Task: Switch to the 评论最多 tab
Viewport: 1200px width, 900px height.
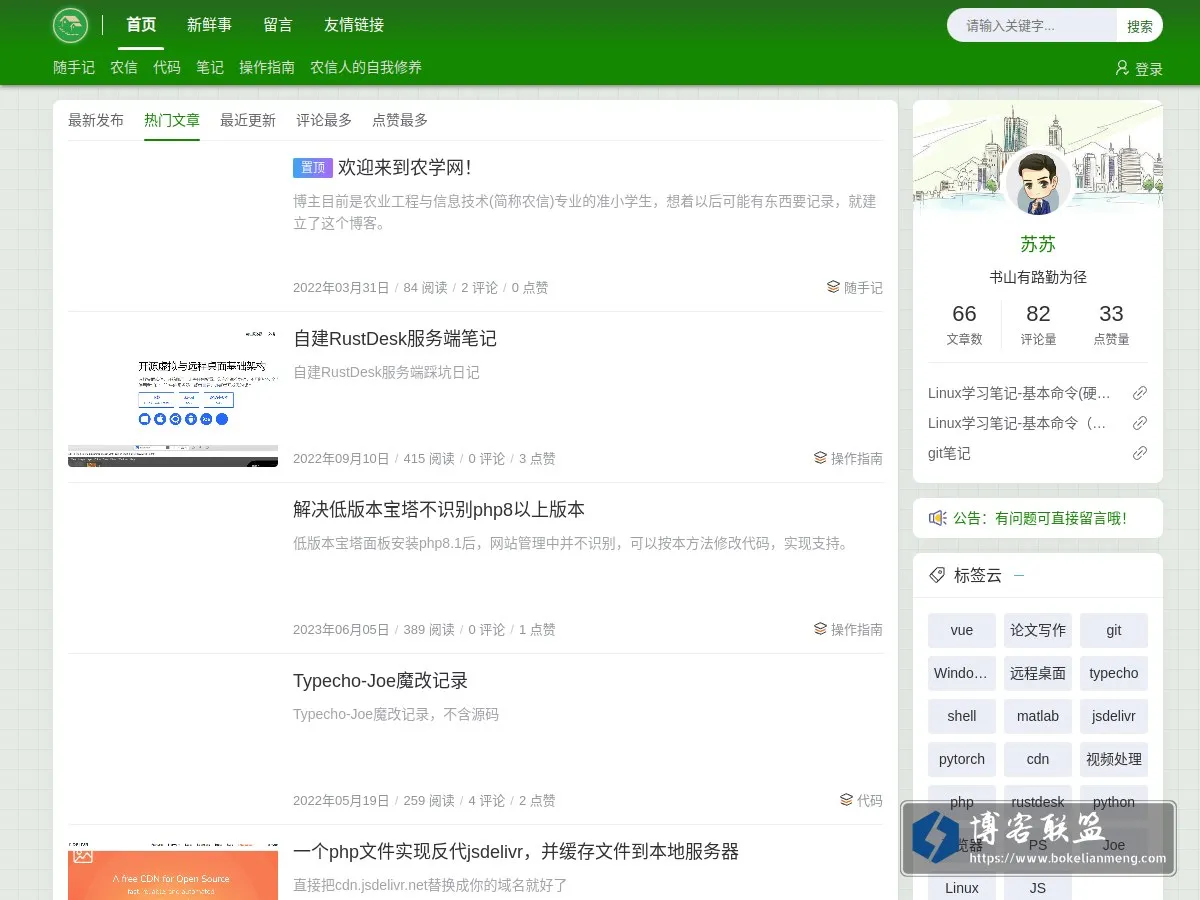Action: click(x=324, y=120)
